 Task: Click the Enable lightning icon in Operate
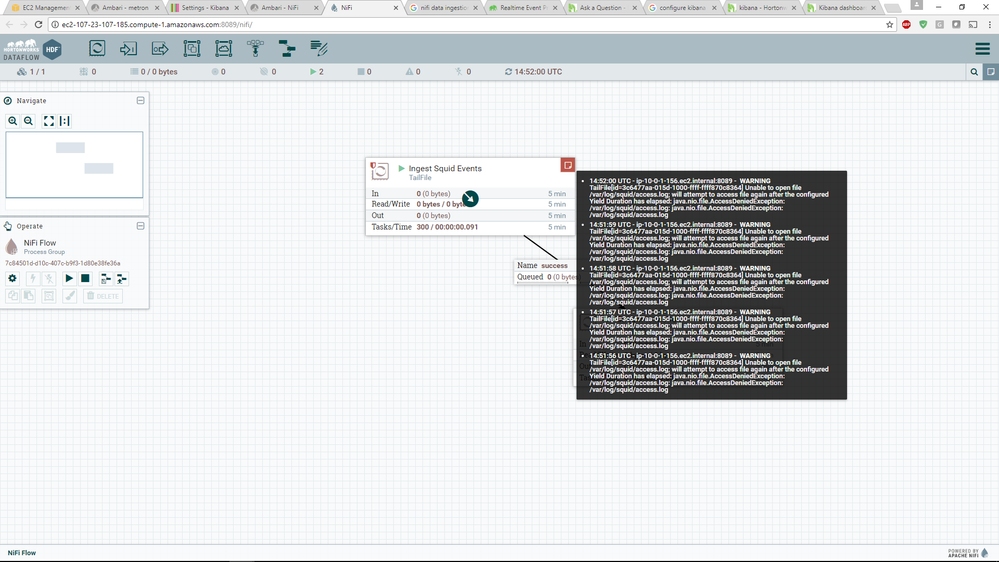point(32,278)
